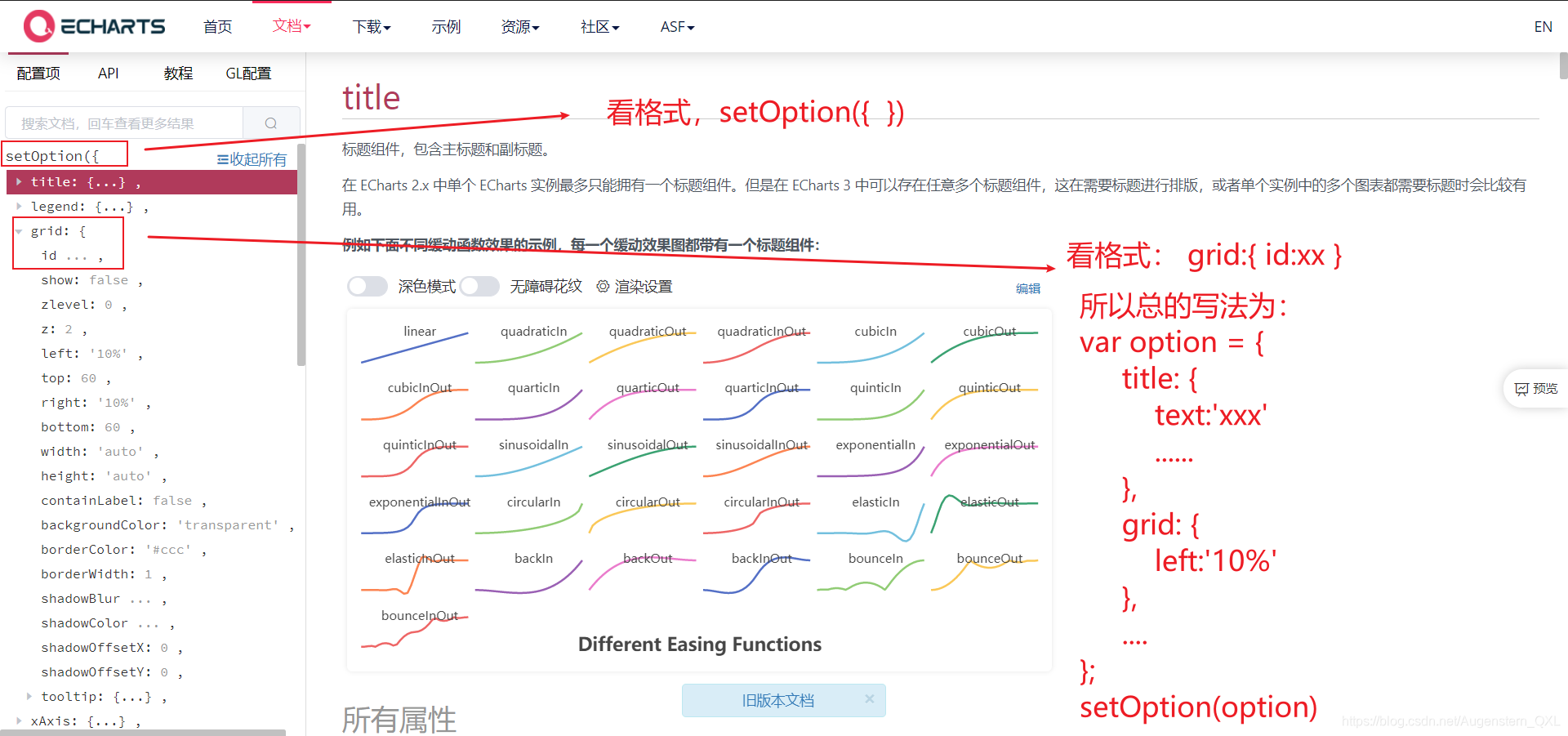Collapse the grid option node
This screenshot has width=1568, height=736.
19,231
